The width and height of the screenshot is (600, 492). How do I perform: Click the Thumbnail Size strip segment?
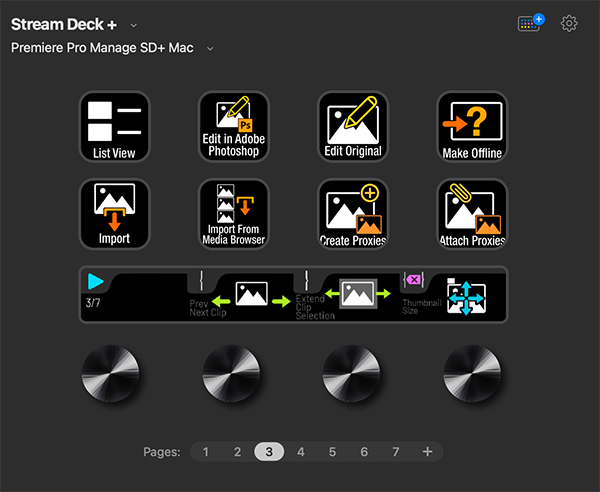pos(453,295)
